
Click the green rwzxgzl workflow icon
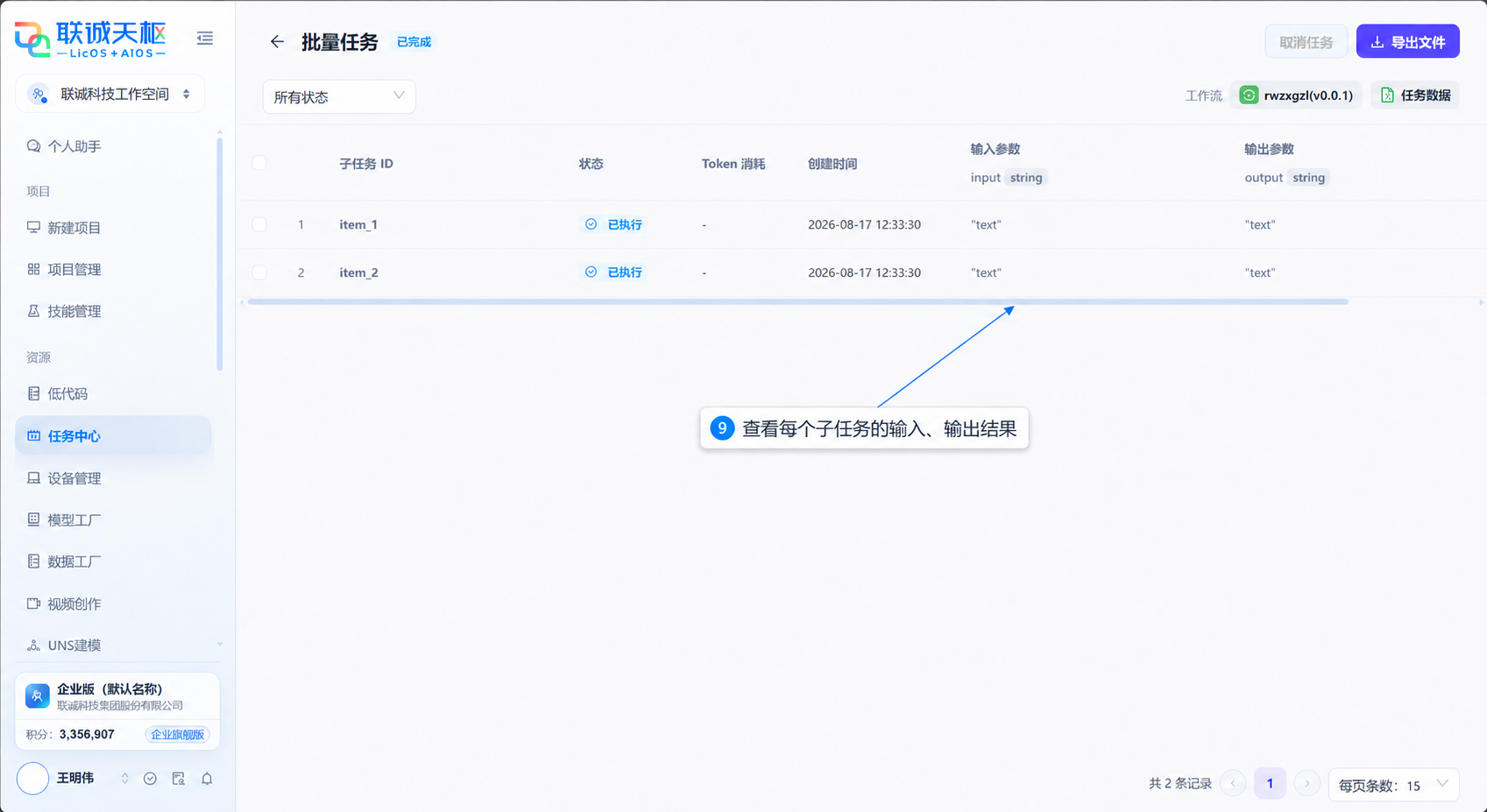[1249, 95]
